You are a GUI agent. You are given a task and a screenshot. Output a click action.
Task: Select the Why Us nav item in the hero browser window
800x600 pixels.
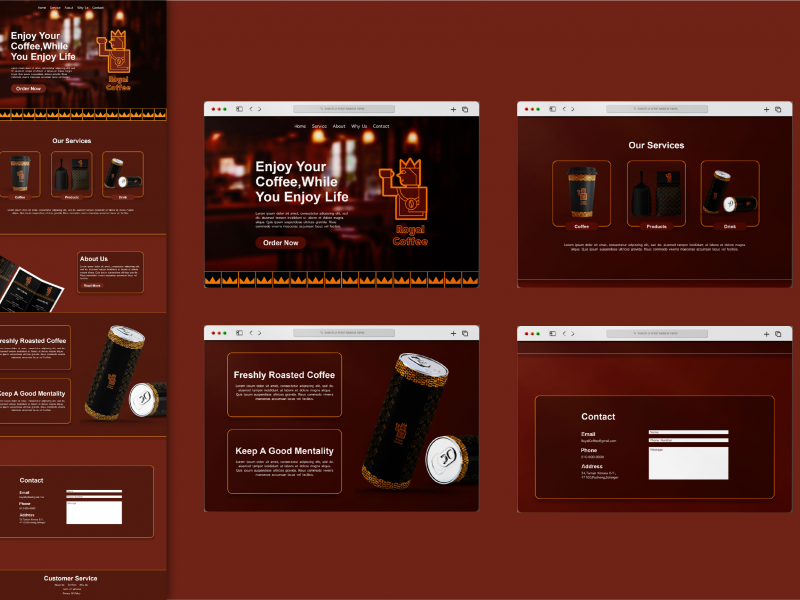pos(359,126)
